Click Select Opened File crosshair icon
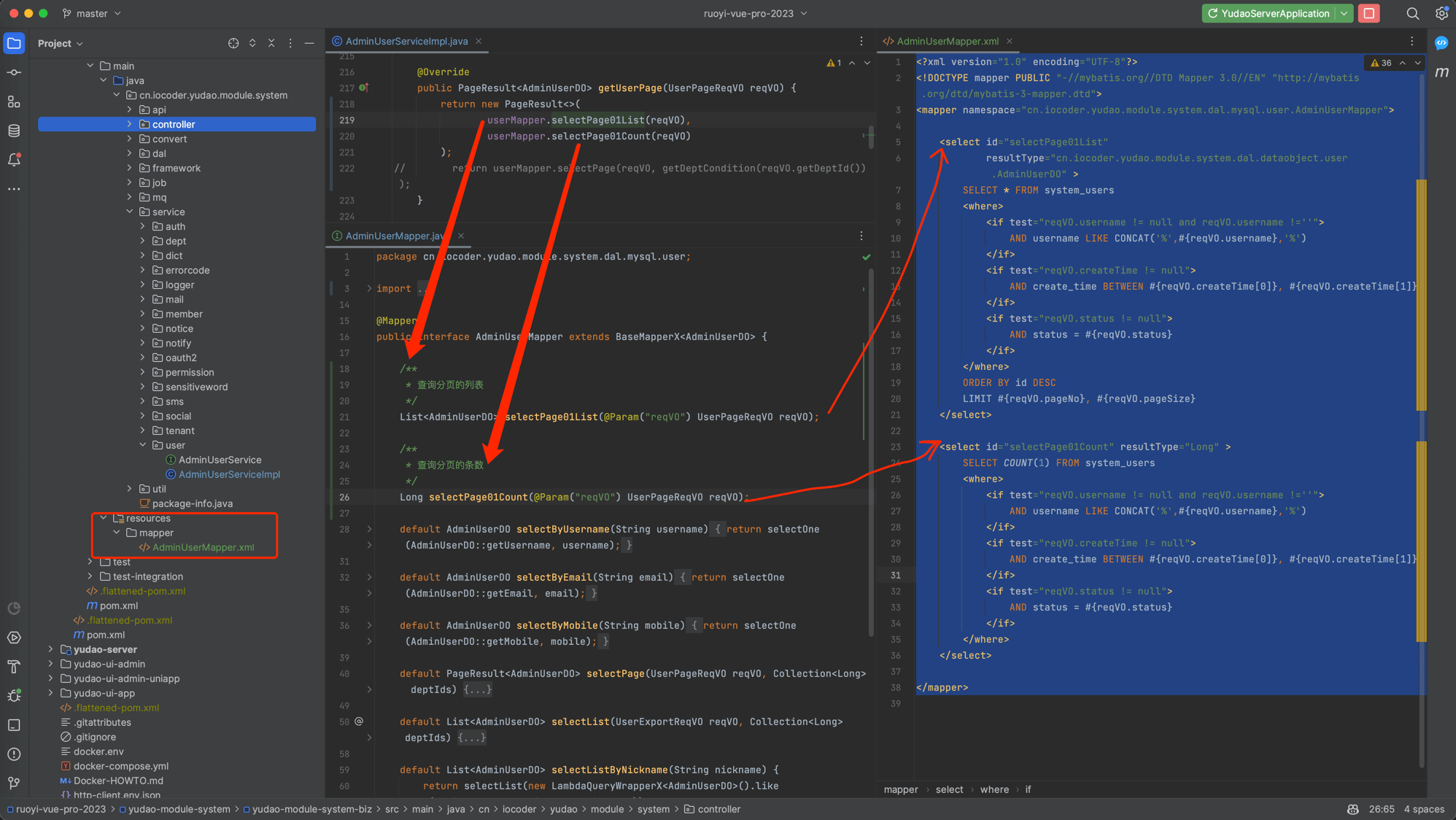 click(x=233, y=43)
